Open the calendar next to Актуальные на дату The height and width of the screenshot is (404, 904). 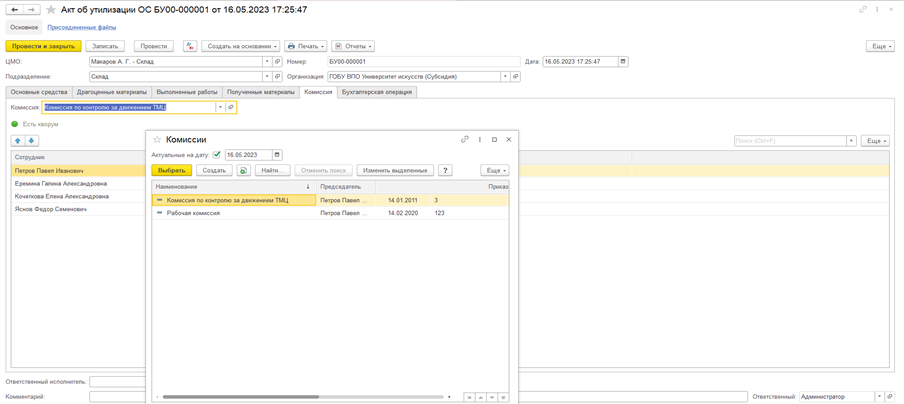coord(278,154)
